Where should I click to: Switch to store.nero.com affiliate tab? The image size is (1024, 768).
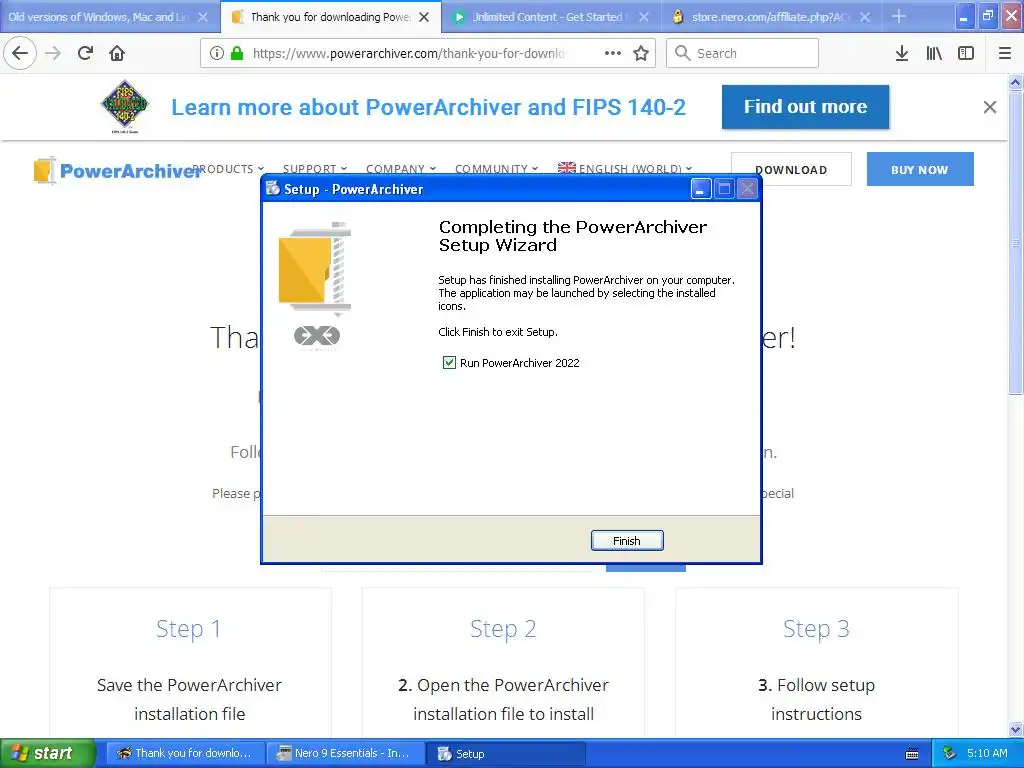coord(770,17)
